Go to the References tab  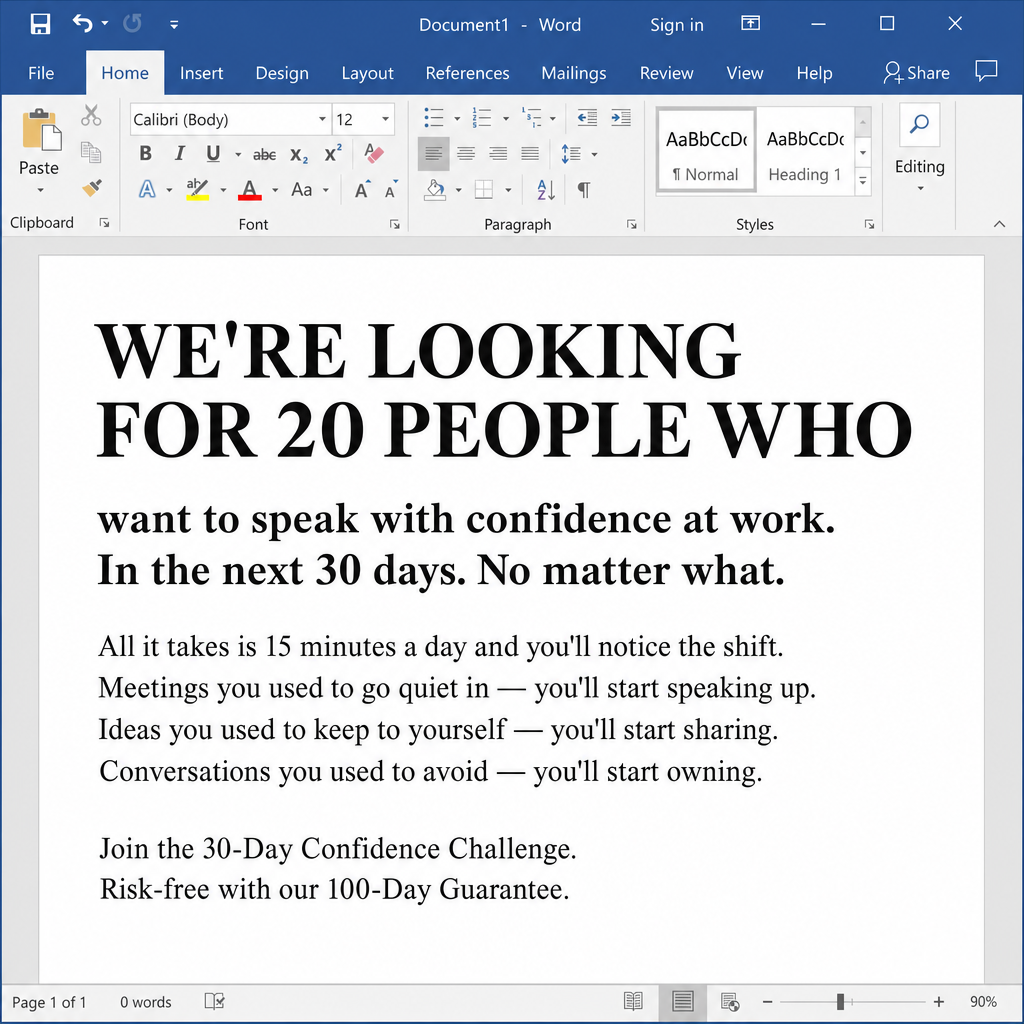tap(468, 72)
